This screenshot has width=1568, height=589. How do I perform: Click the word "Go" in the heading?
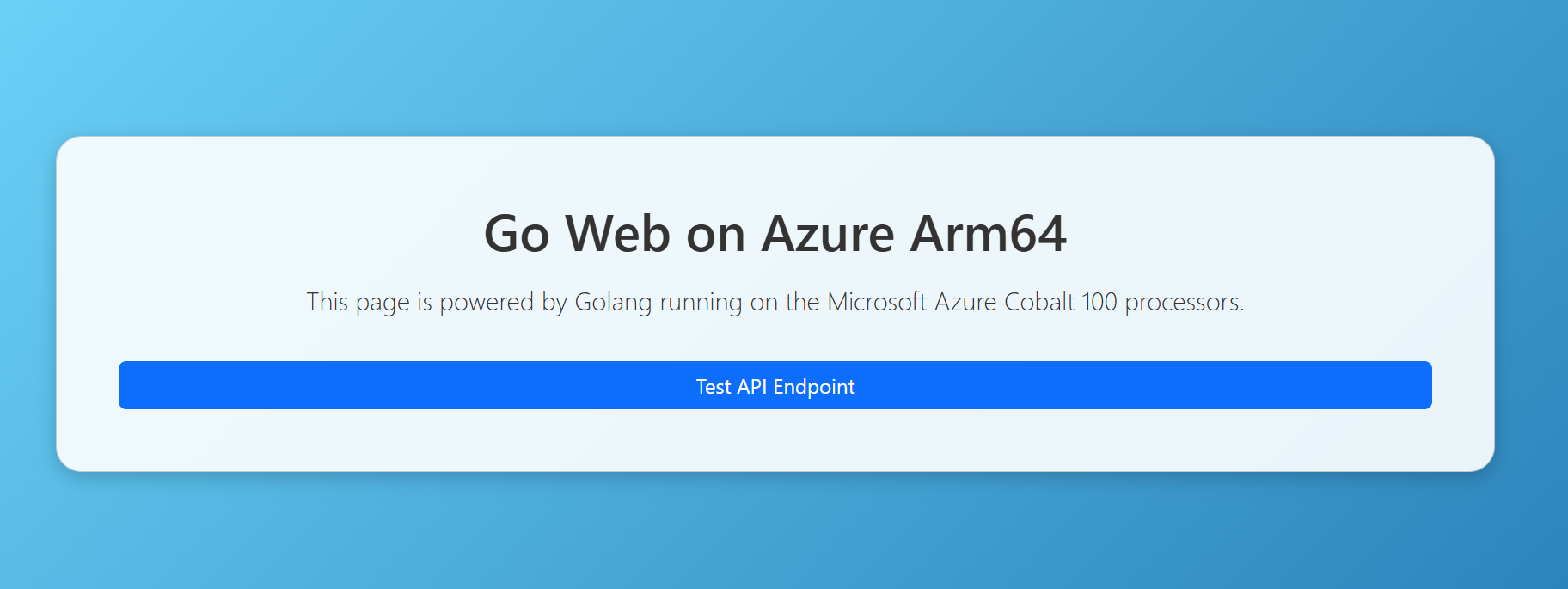pos(516,234)
